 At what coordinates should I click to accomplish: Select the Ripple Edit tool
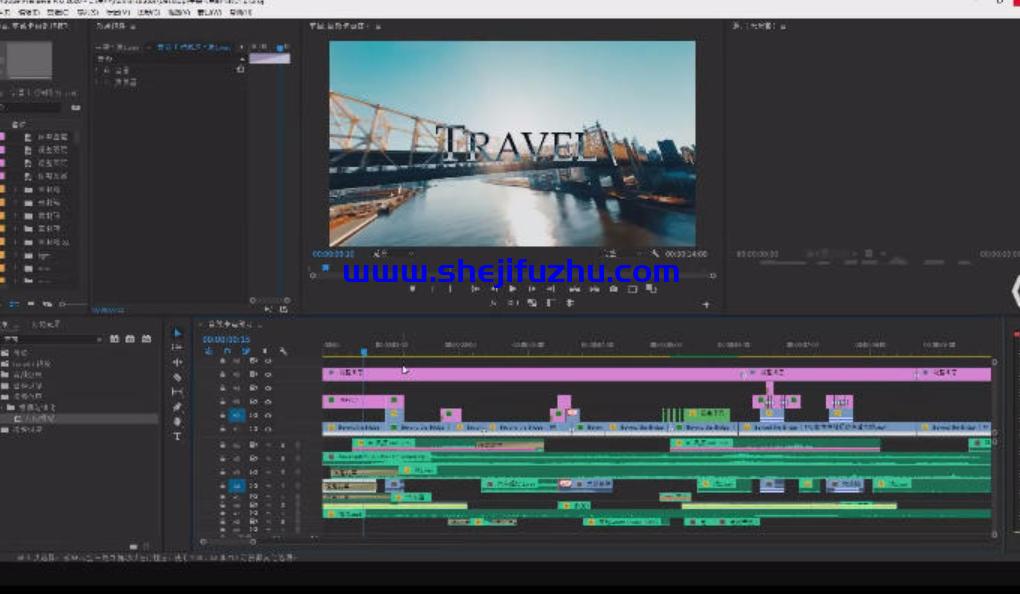click(178, 362)
